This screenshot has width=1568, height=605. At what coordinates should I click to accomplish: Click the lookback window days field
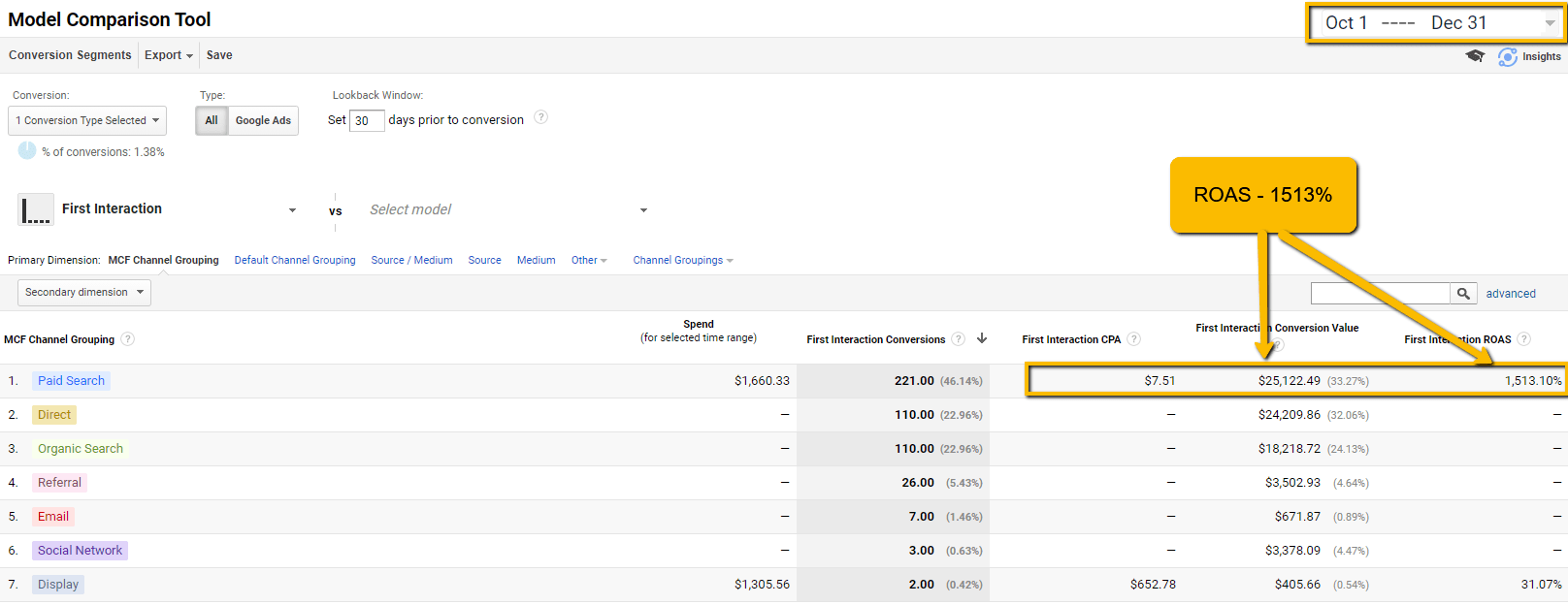[x=367, y=120]
